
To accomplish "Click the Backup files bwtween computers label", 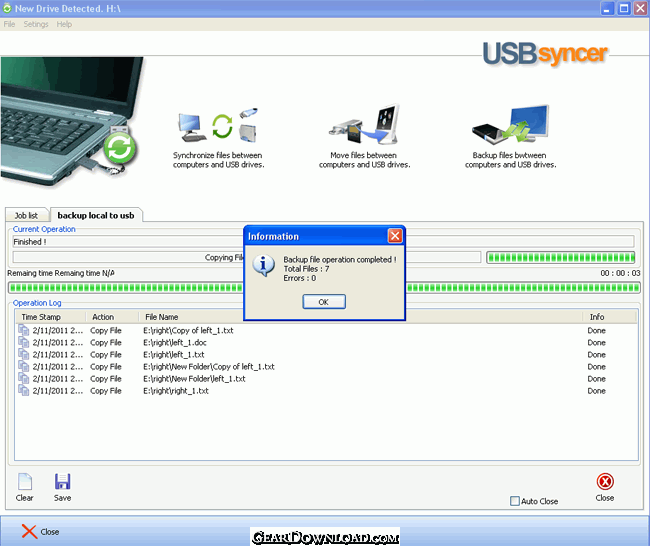I will click(510, 160).
